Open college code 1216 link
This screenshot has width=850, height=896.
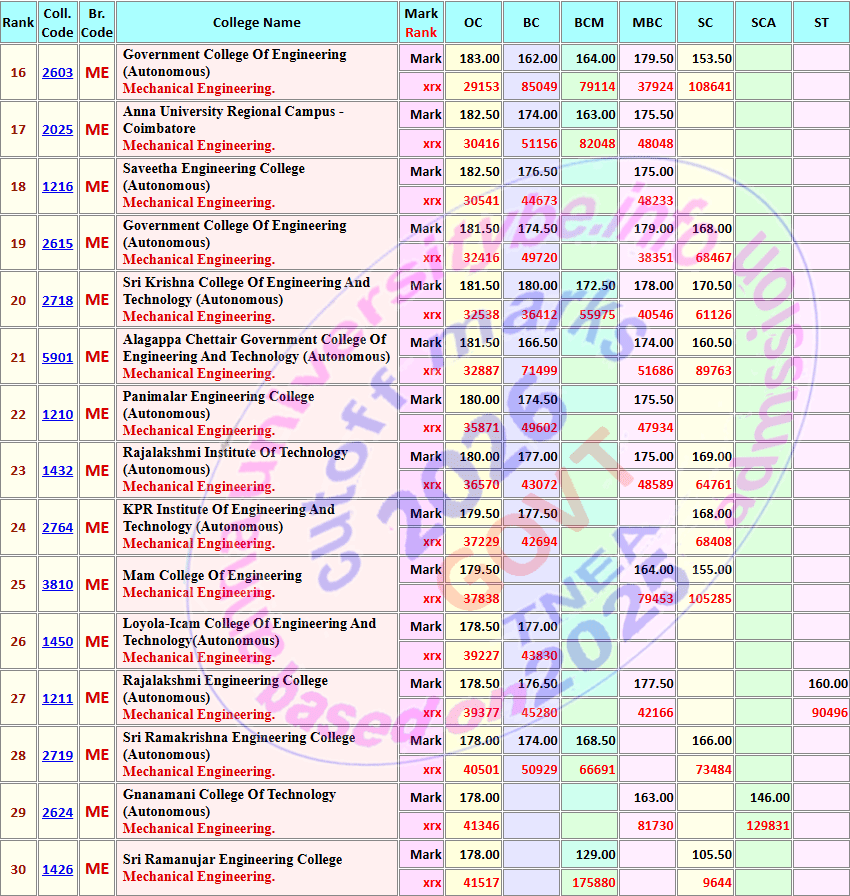pyautogui.click(x=58, y=186)
